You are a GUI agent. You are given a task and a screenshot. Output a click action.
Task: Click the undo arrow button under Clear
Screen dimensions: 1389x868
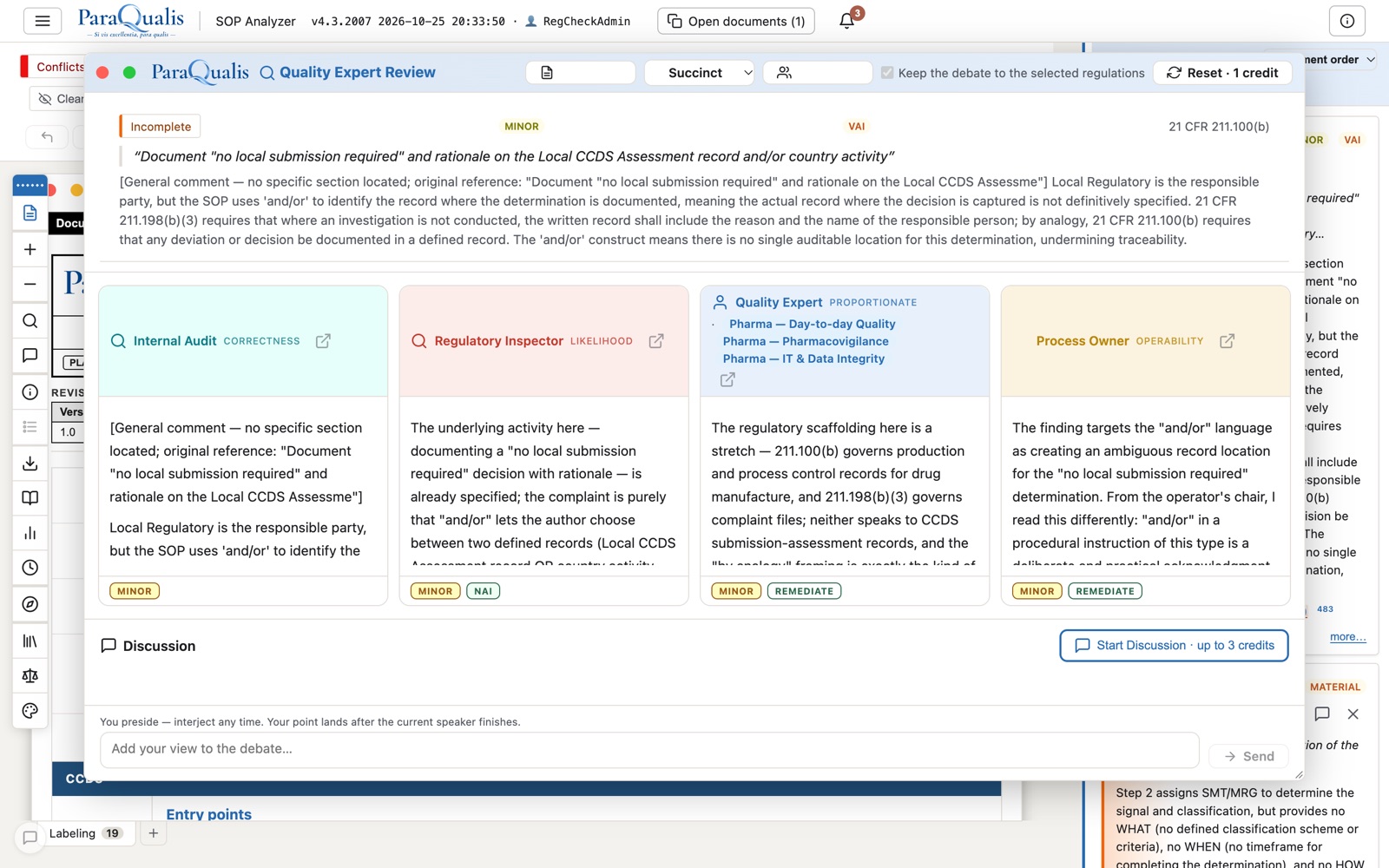(47, 136)
